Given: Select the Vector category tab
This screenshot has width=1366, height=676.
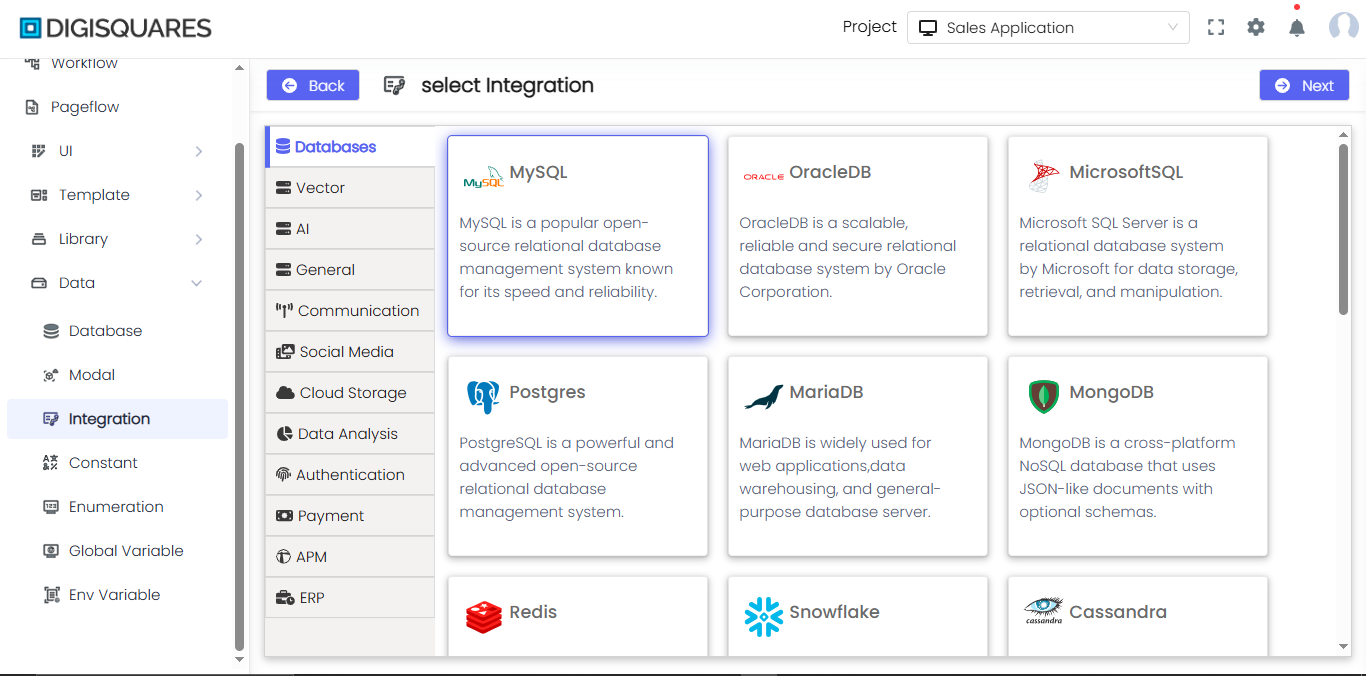Looking at the screenshot, I should (350, 188).
